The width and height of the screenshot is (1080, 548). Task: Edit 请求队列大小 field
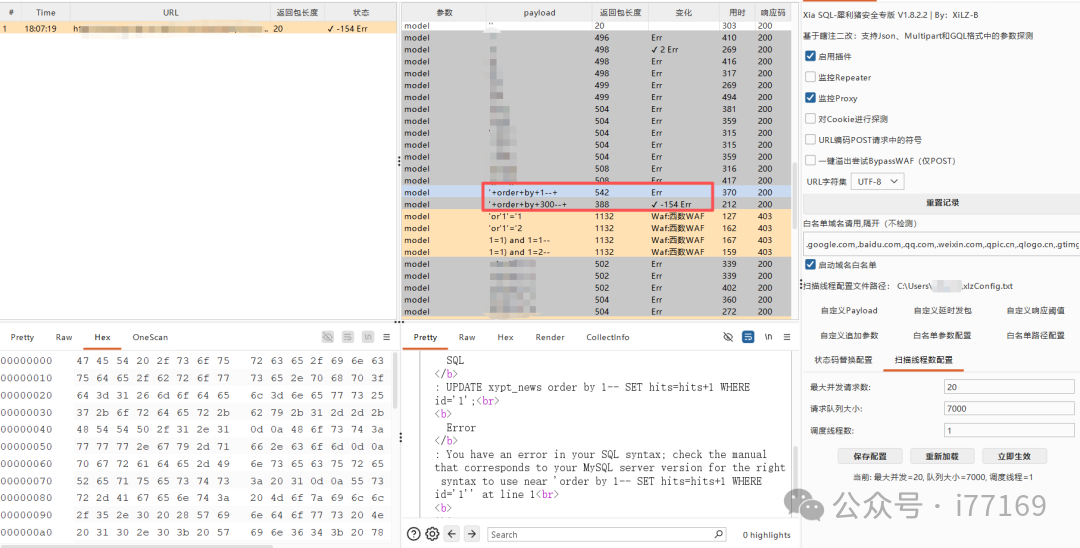[x=1009, y=408]
